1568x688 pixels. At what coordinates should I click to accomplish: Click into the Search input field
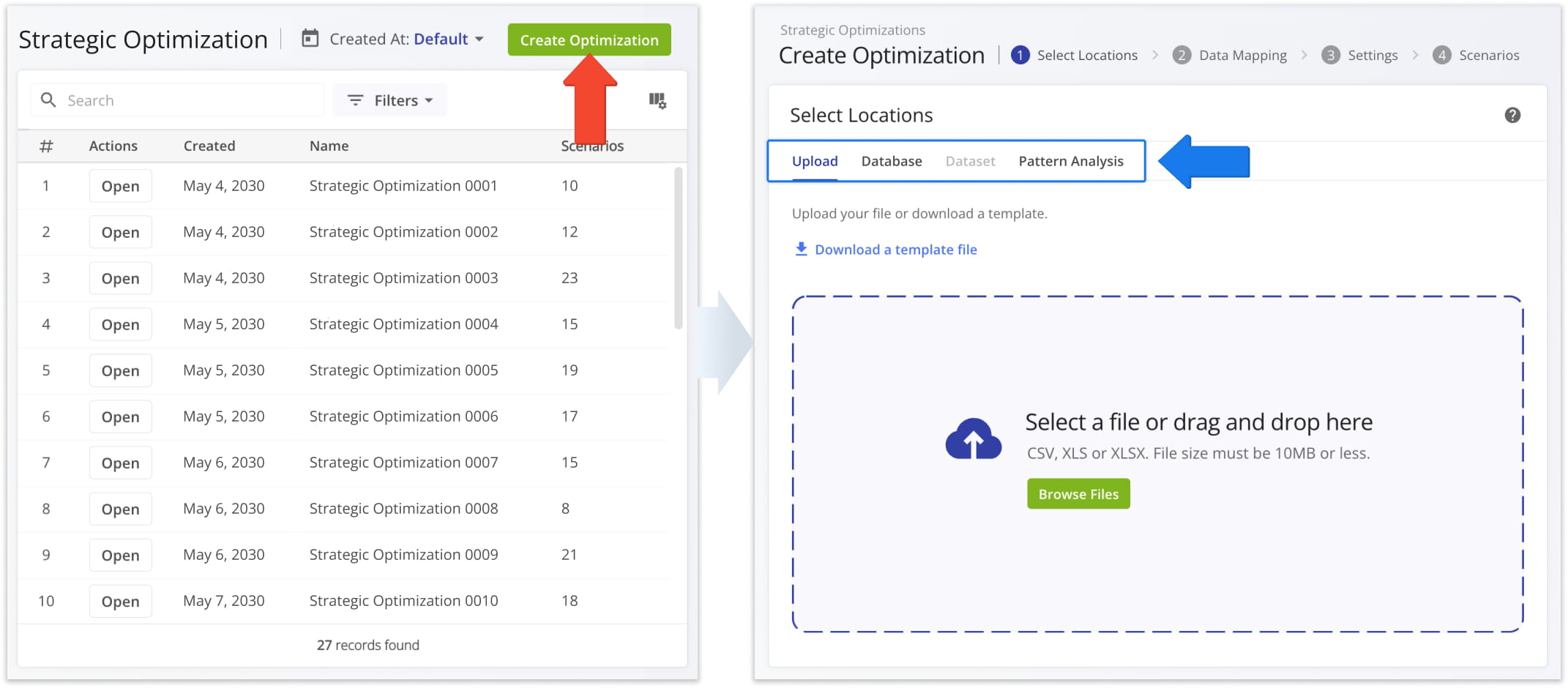[x=190, y=100]
